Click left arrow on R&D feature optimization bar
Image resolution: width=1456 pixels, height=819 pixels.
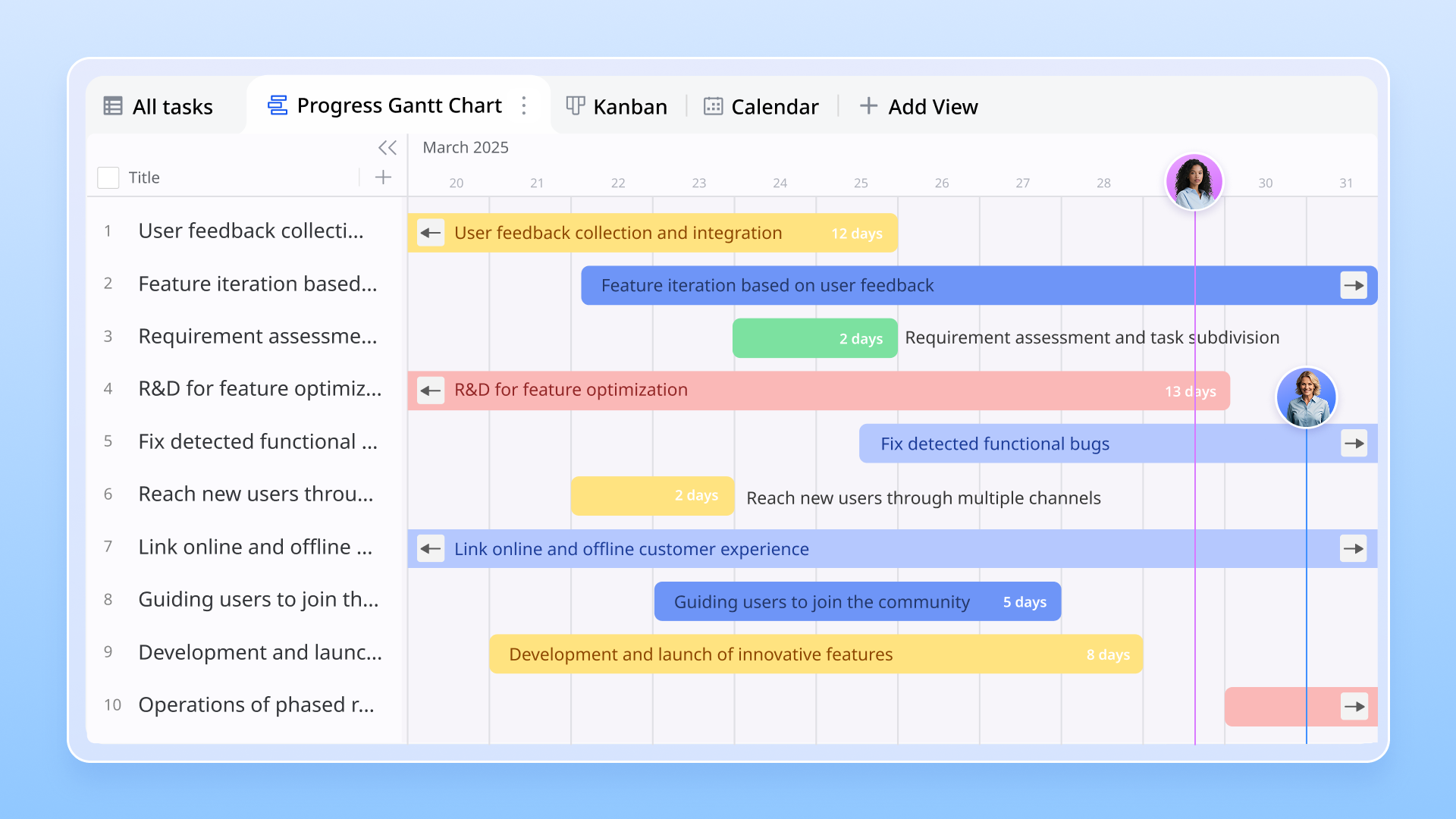[x=431, y=391]
